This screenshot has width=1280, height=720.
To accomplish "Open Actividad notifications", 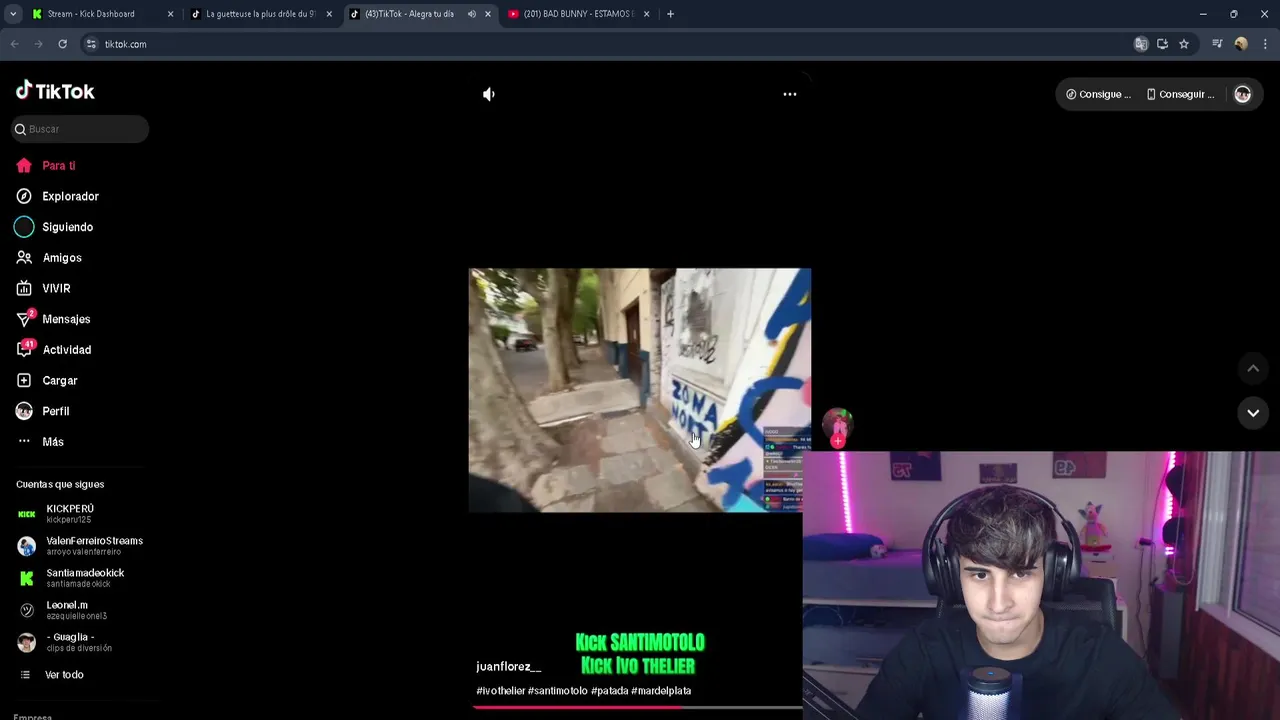I will 54,350.
